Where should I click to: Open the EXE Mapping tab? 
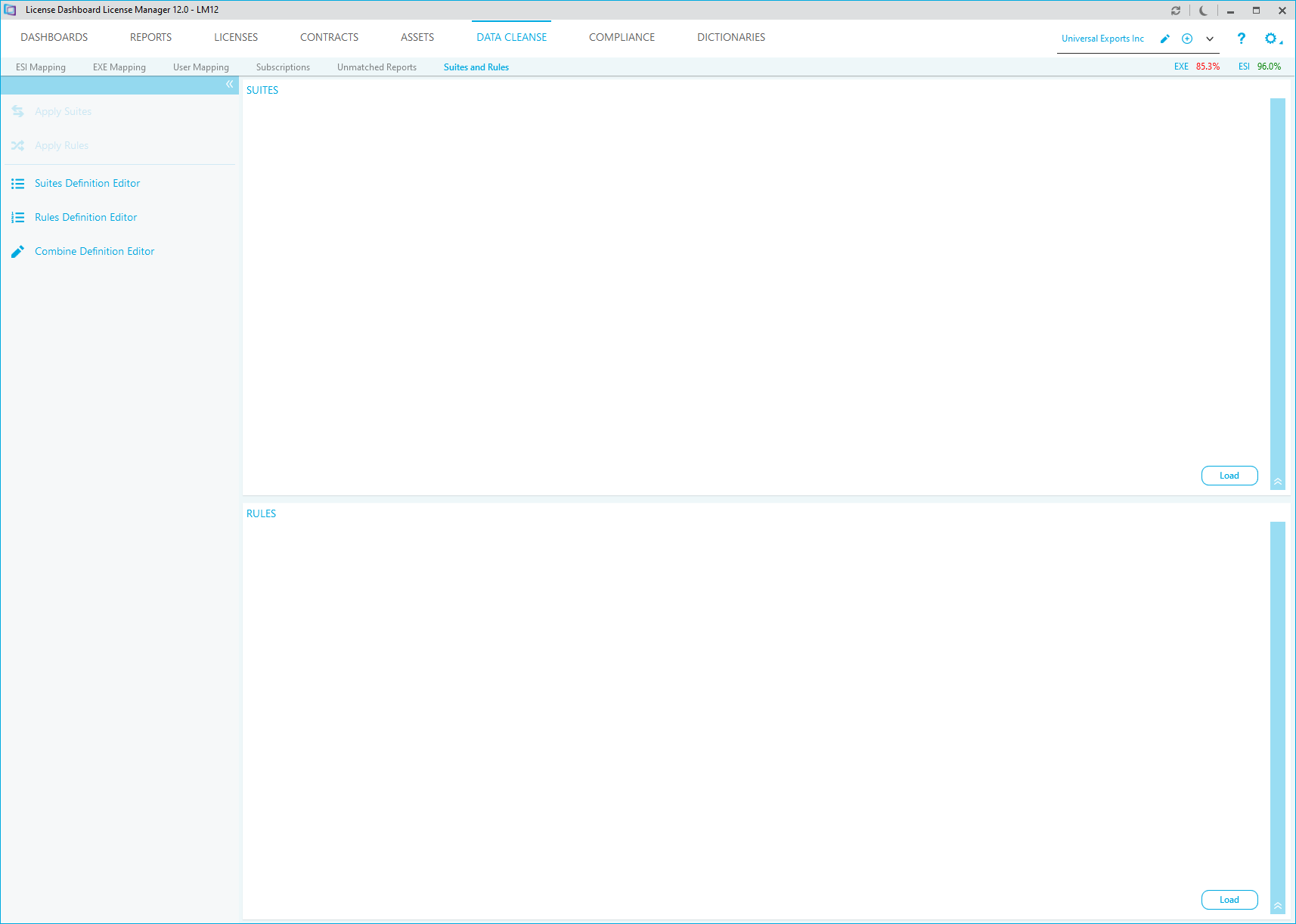click(119, 67)
